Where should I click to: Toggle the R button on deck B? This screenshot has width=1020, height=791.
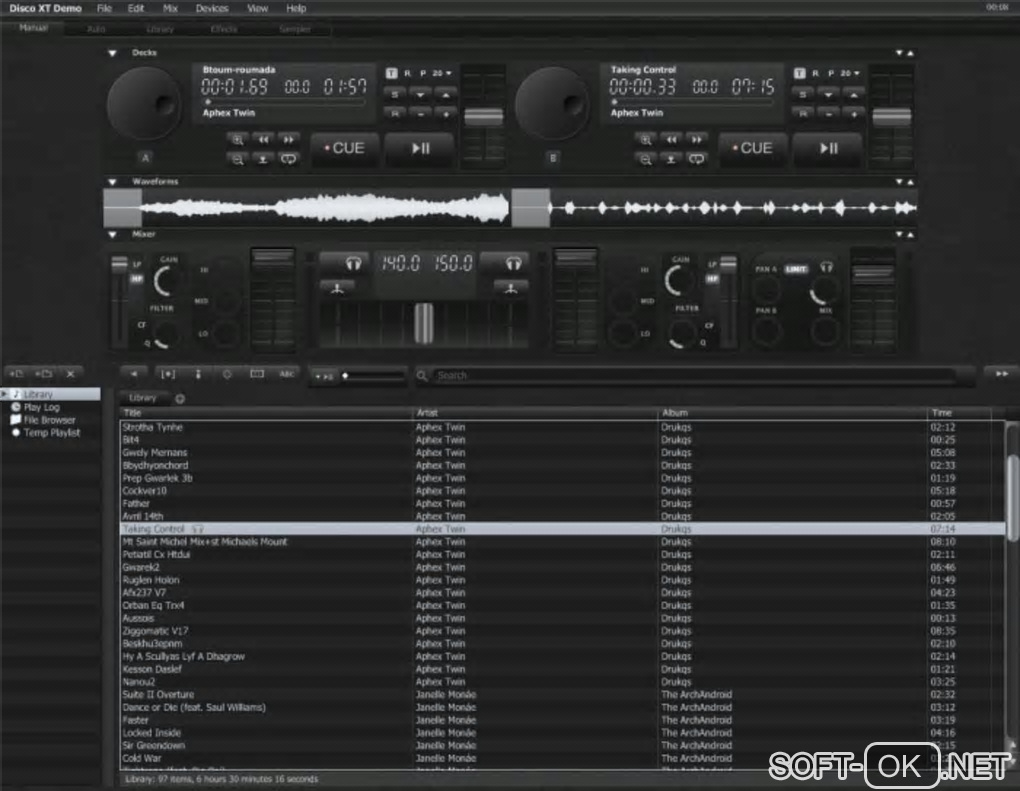[x=815, y=74]
